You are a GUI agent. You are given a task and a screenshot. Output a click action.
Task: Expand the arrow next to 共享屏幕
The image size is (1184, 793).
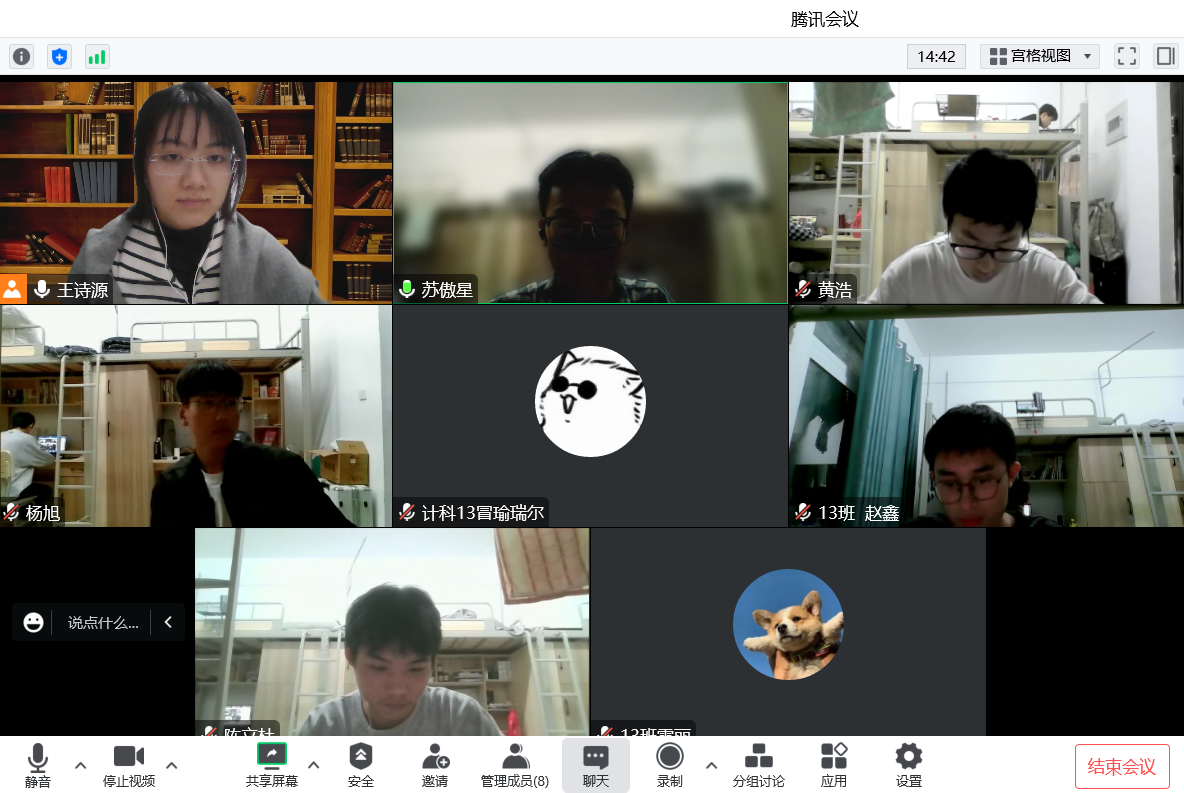[x=314, y=765]
